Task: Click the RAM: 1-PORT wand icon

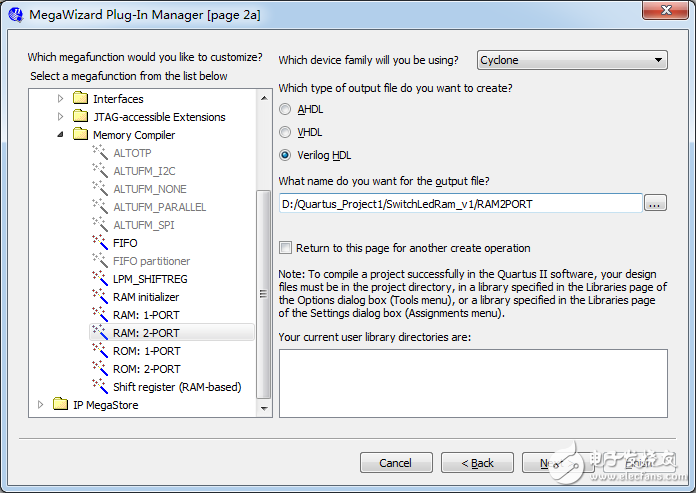Action: tap(100, 315)
